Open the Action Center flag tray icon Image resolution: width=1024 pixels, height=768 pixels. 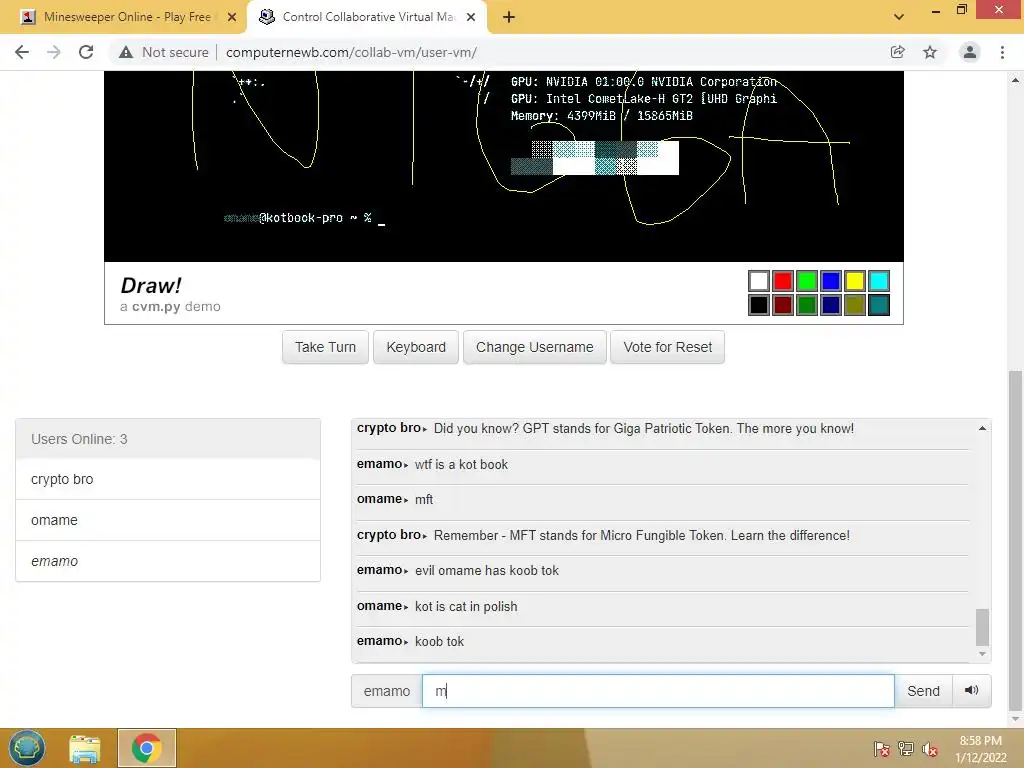tap(882, 749)
